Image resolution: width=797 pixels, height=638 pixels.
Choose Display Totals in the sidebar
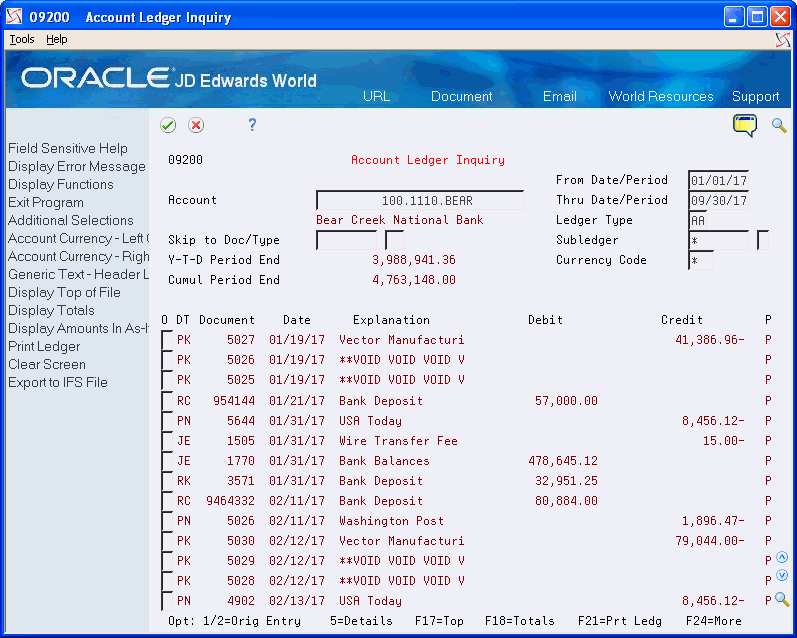tap(51, 311)
